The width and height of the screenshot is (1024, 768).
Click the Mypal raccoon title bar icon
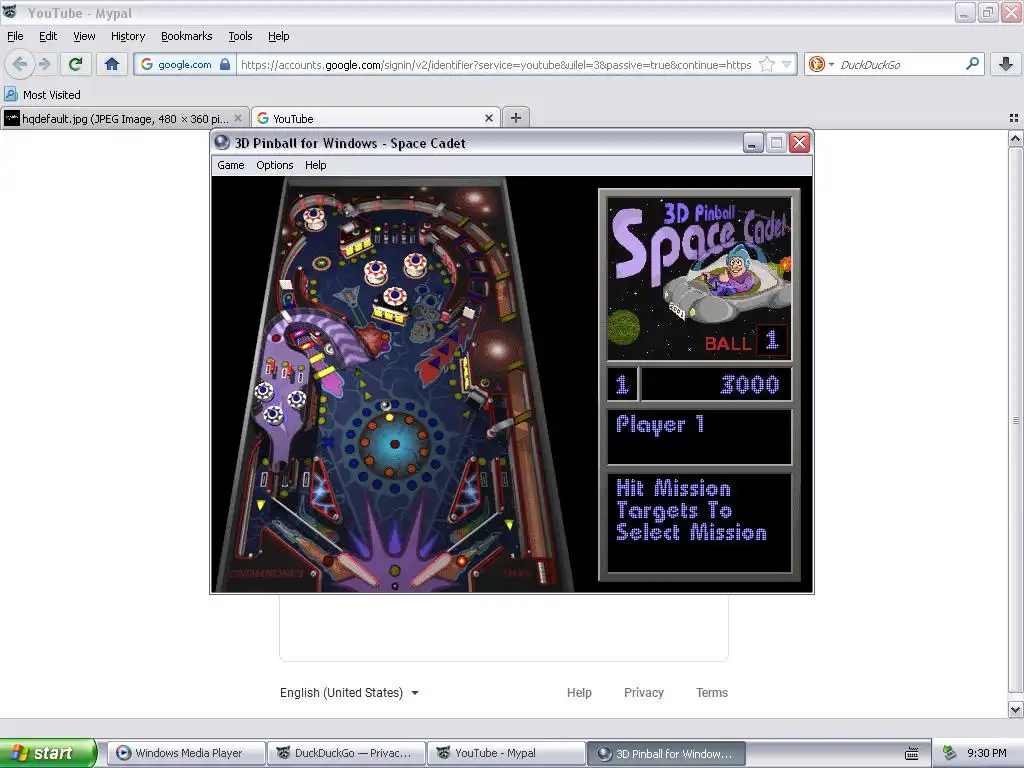point(10,12)
